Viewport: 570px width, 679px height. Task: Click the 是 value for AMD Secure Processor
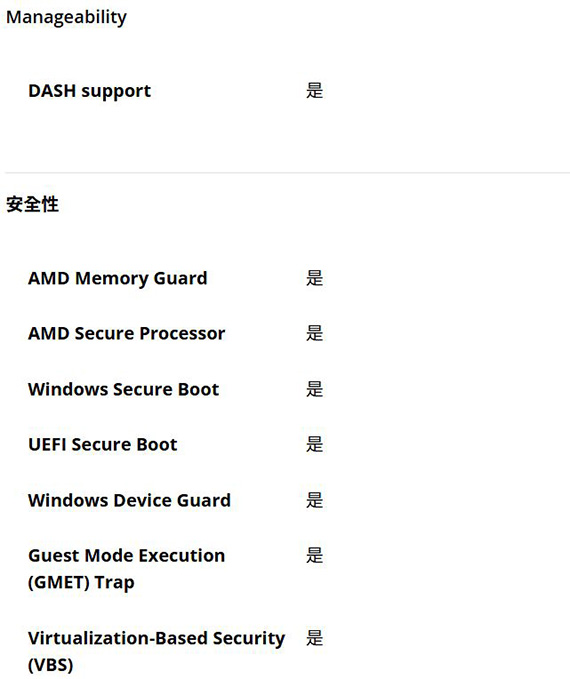(x=314, y=333)
